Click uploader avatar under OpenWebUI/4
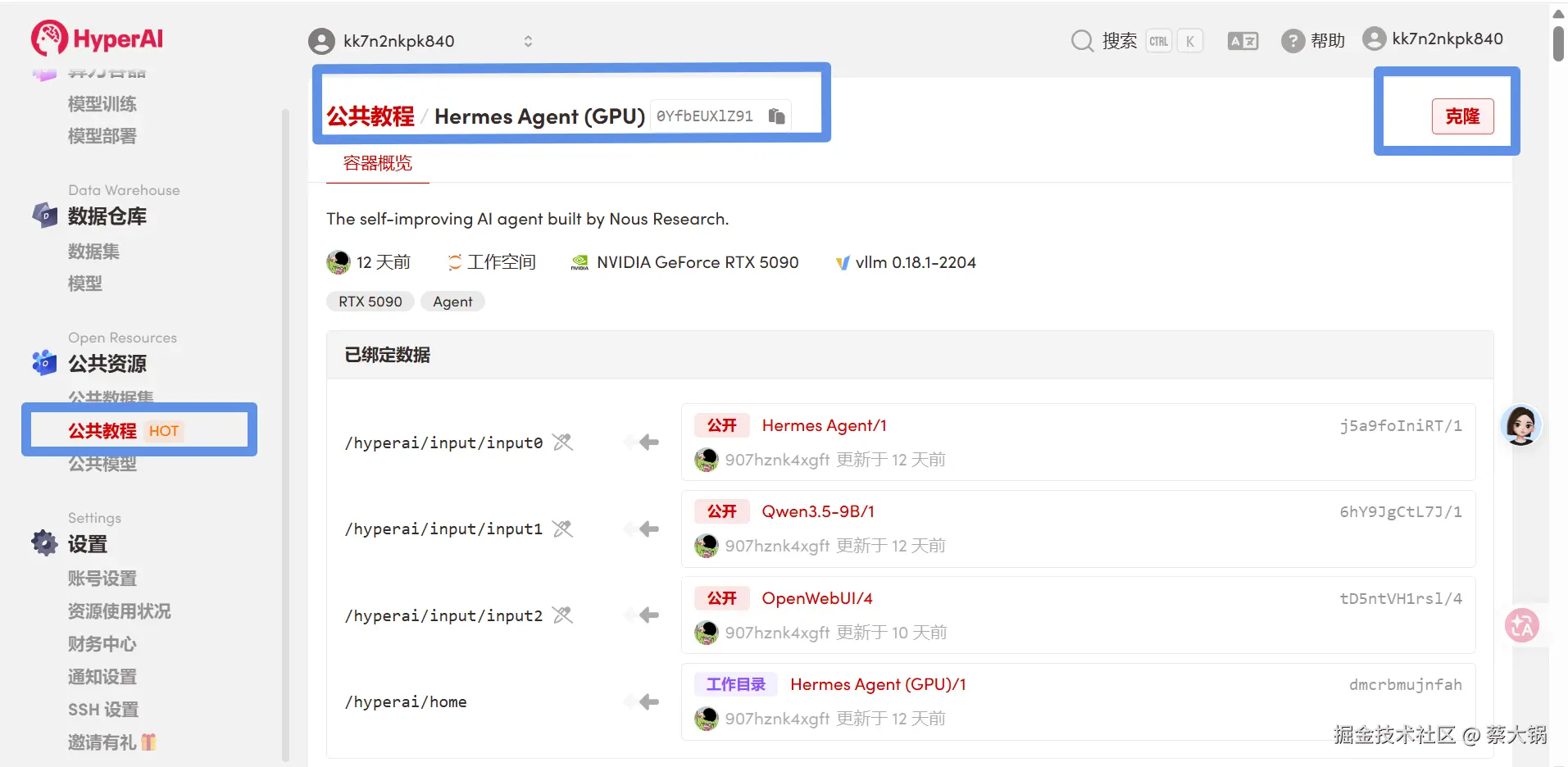 pos(706,633)
